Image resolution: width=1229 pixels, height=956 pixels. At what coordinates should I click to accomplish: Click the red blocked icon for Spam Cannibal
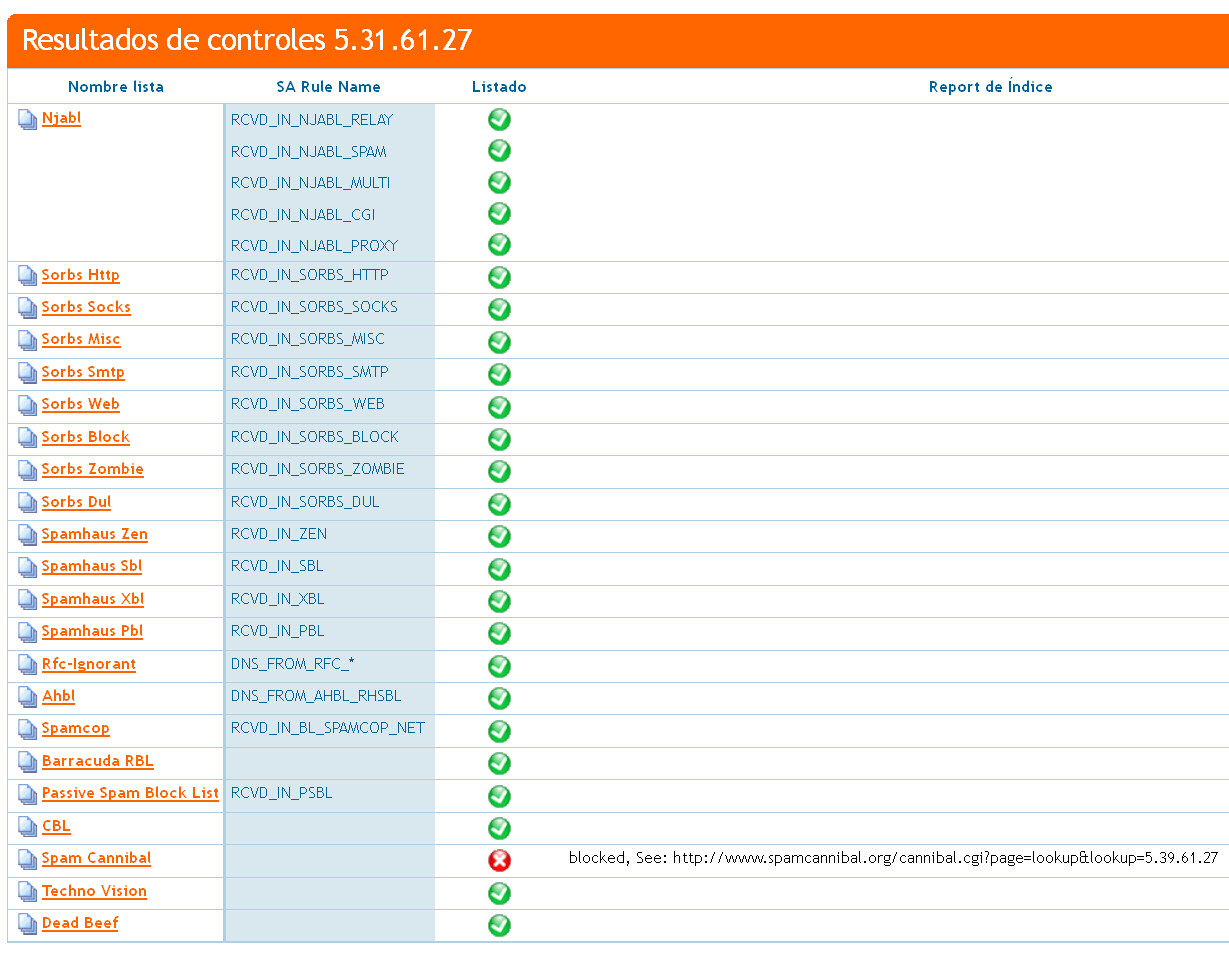[499, 860]
